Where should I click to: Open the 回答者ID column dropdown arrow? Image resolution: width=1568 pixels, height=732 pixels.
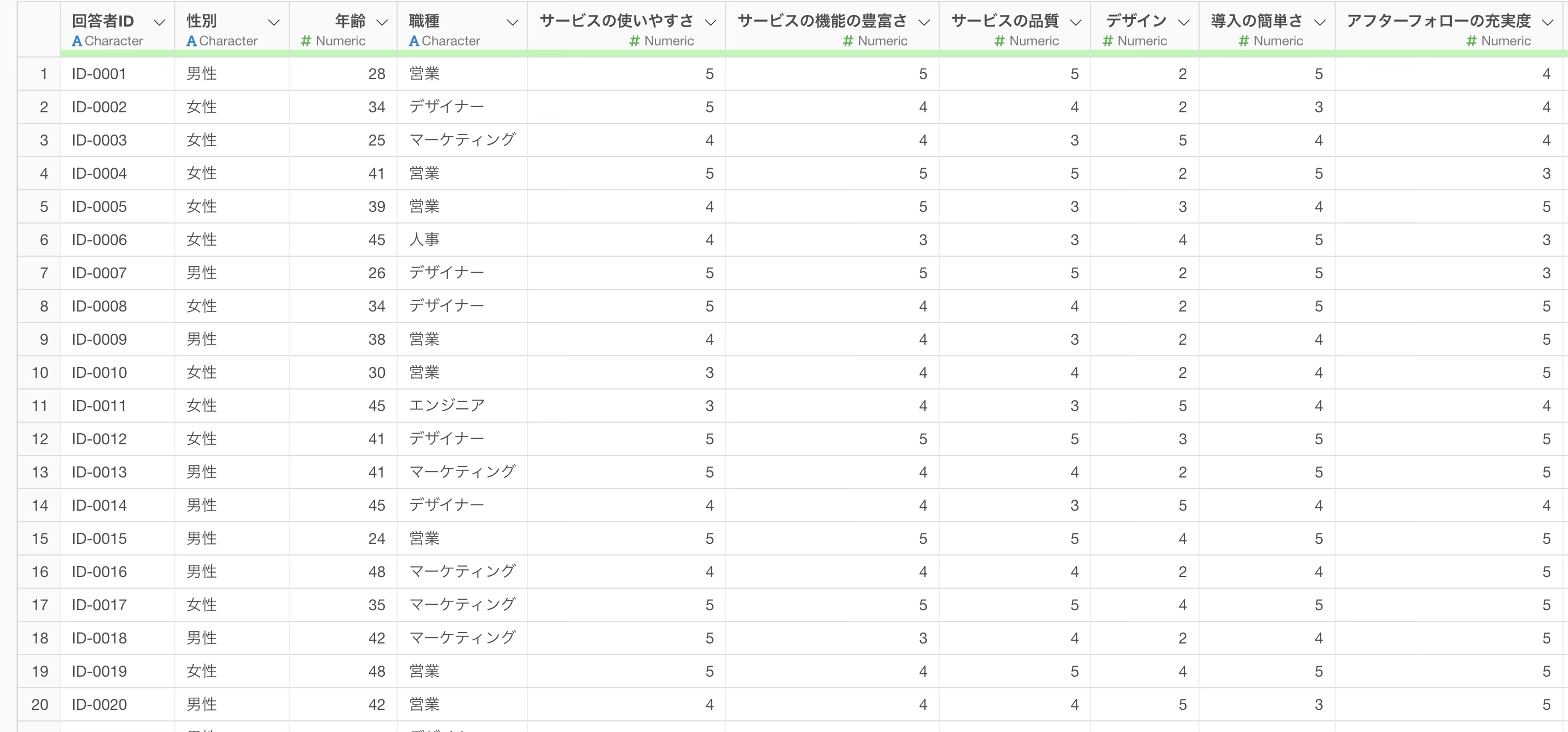pyautogui.click(x=159, y=23)
